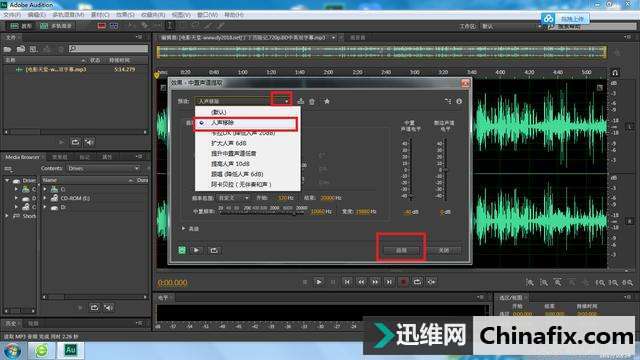The height and width of the screenshot is (360, 640).
Task: Expand the D: drive in Name list
Action: 45,207
